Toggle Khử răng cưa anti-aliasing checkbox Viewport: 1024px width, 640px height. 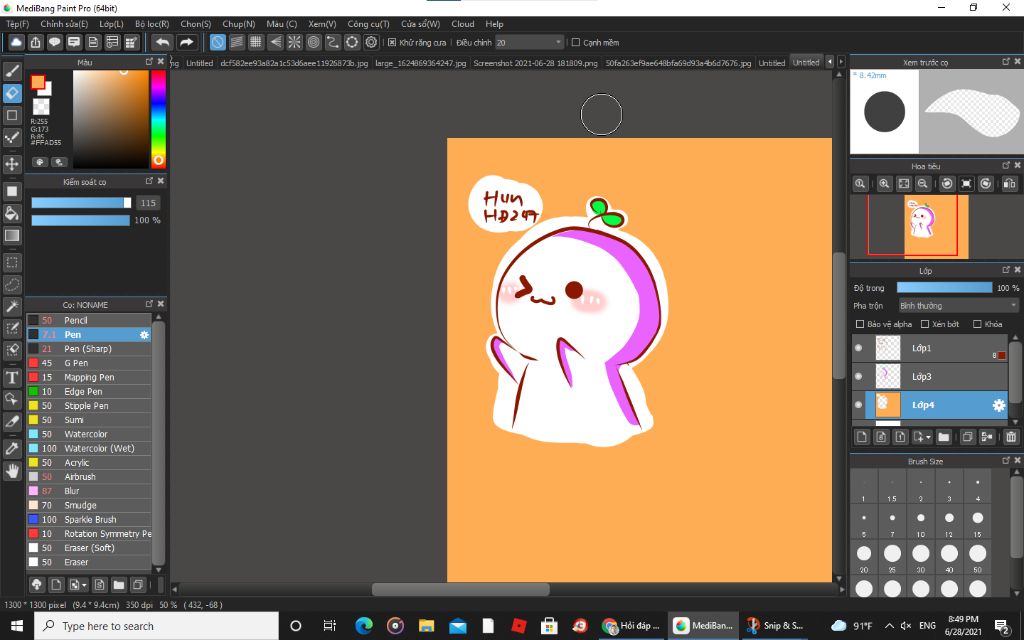coord(392,42)
